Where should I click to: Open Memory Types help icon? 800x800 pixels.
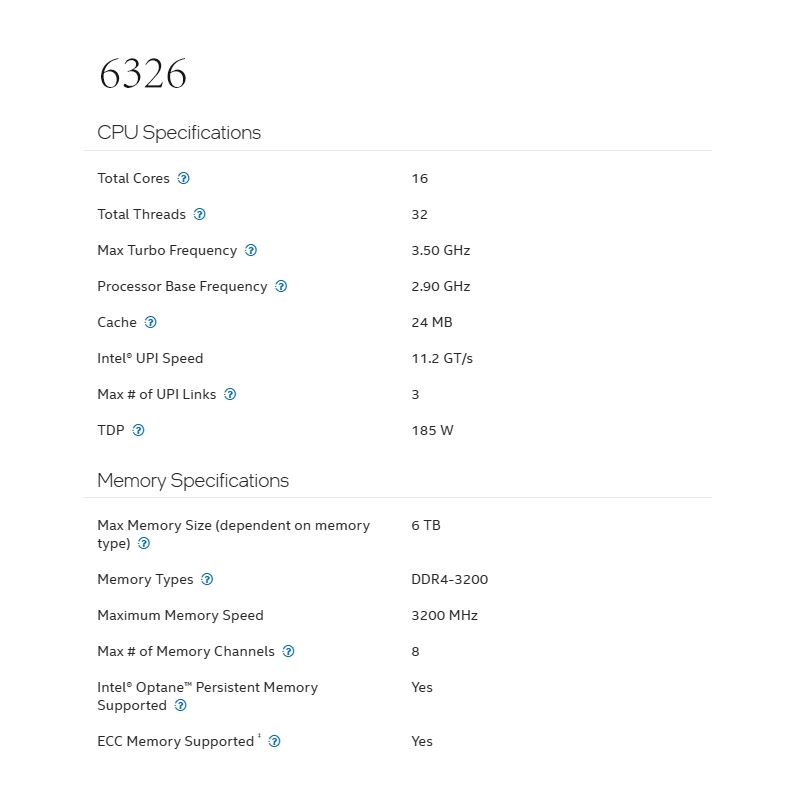207,579
